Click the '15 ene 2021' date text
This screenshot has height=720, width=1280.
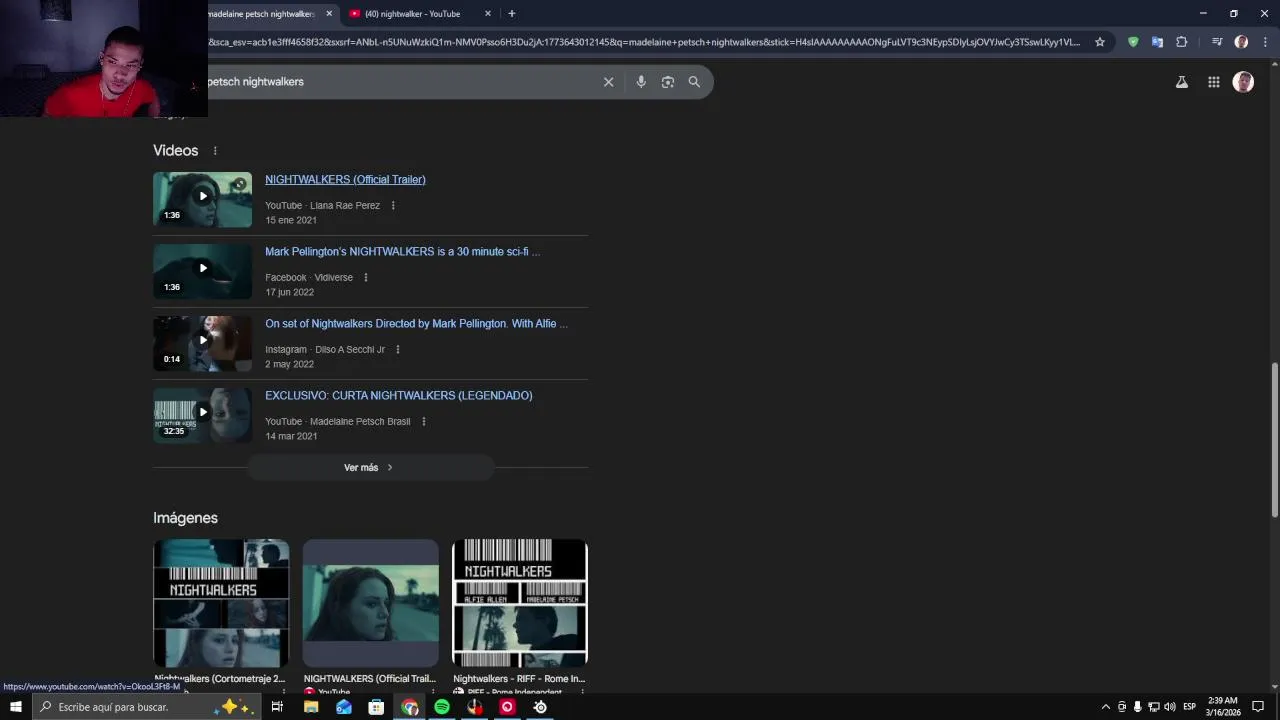point(291,220)
